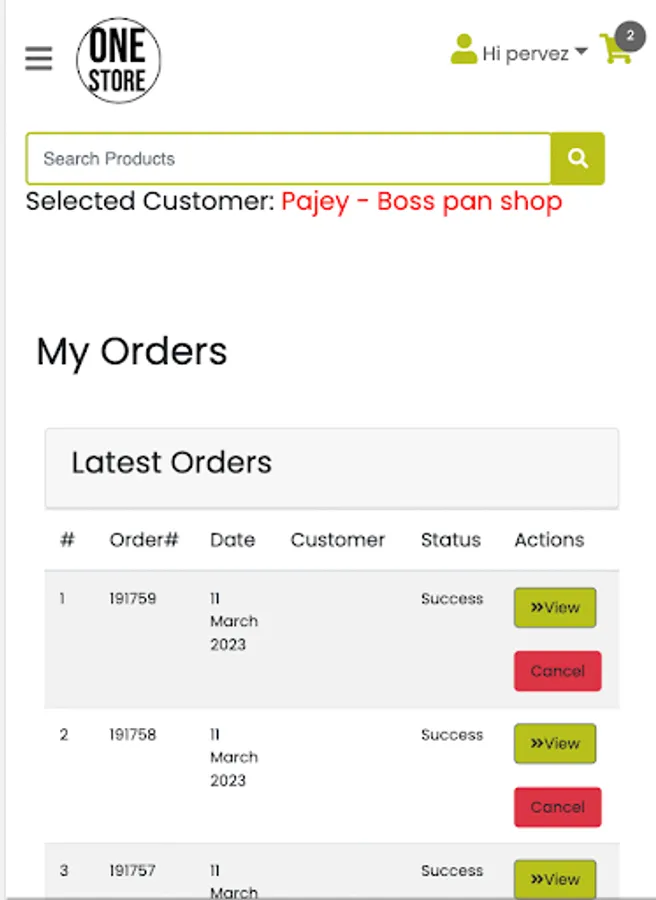The height and width of the screenshot is (900, 656).
Task: Click the Customer column header
Action: coord(337,540)
